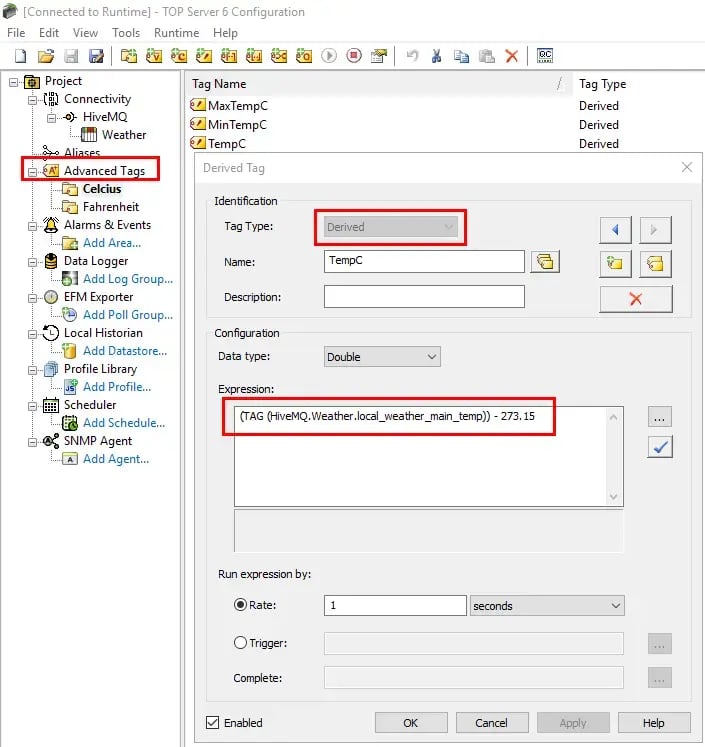
Task: Stop the runtime with the red stop icon
Action: [354, 56]
